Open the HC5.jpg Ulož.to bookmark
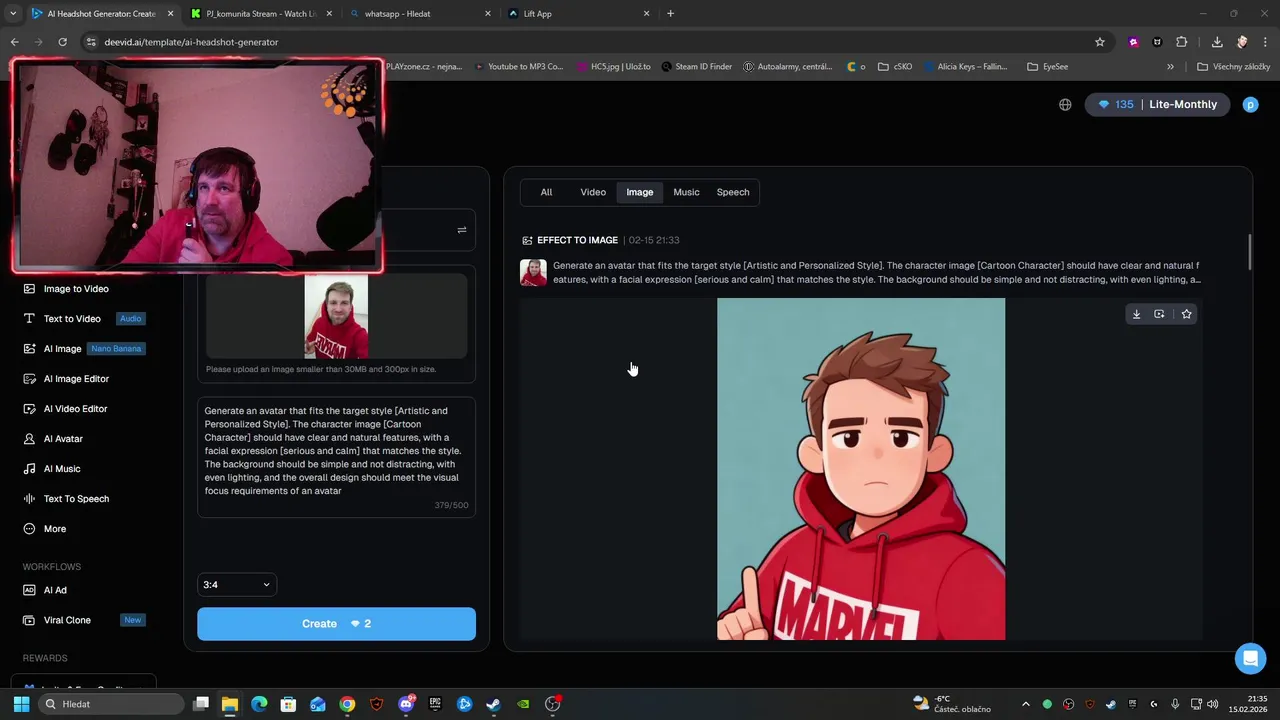The image size is (1280, 720). coord(614,67)
